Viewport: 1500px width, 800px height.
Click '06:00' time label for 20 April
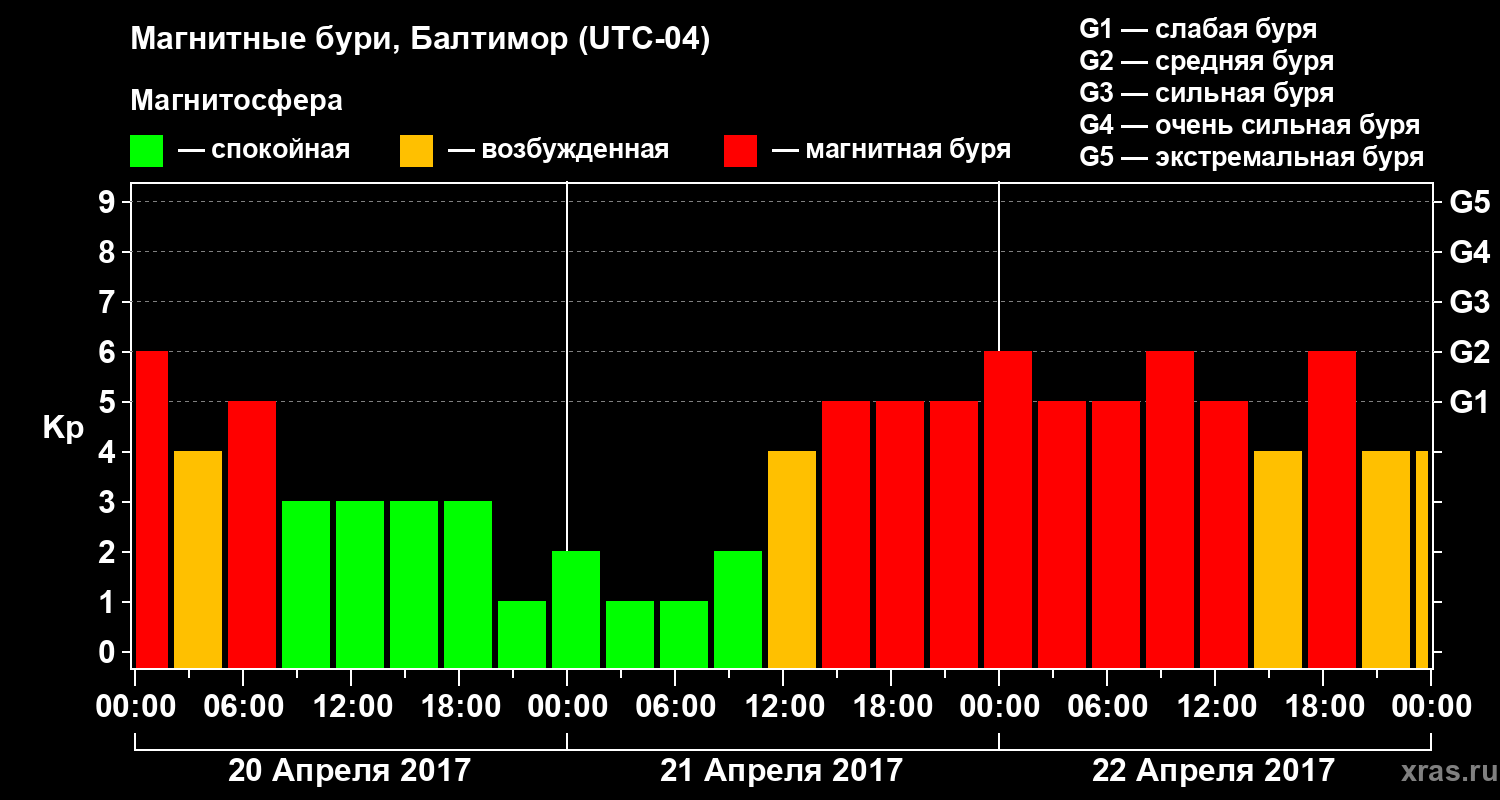243,707
